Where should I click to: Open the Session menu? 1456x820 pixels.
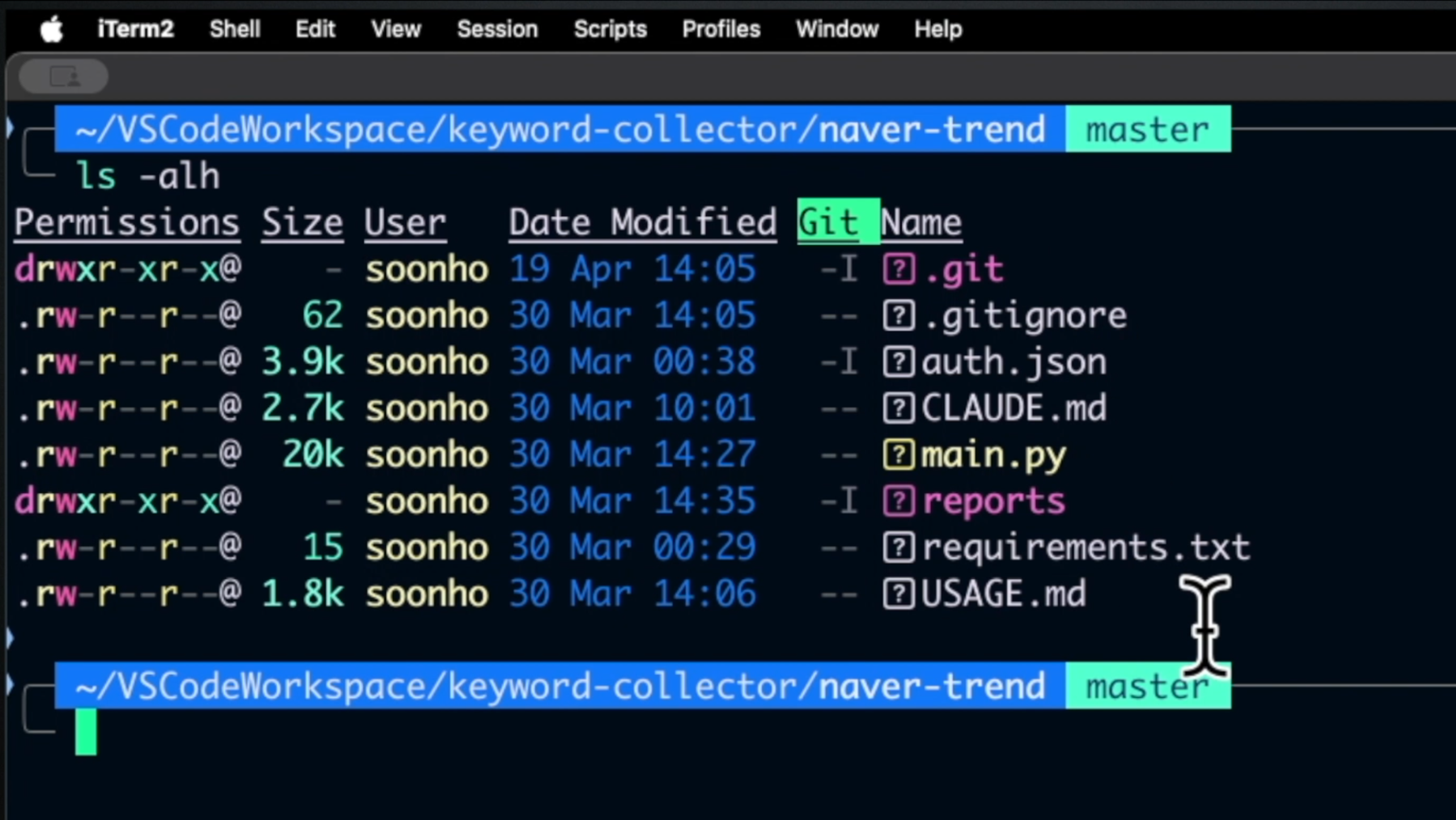497,29
